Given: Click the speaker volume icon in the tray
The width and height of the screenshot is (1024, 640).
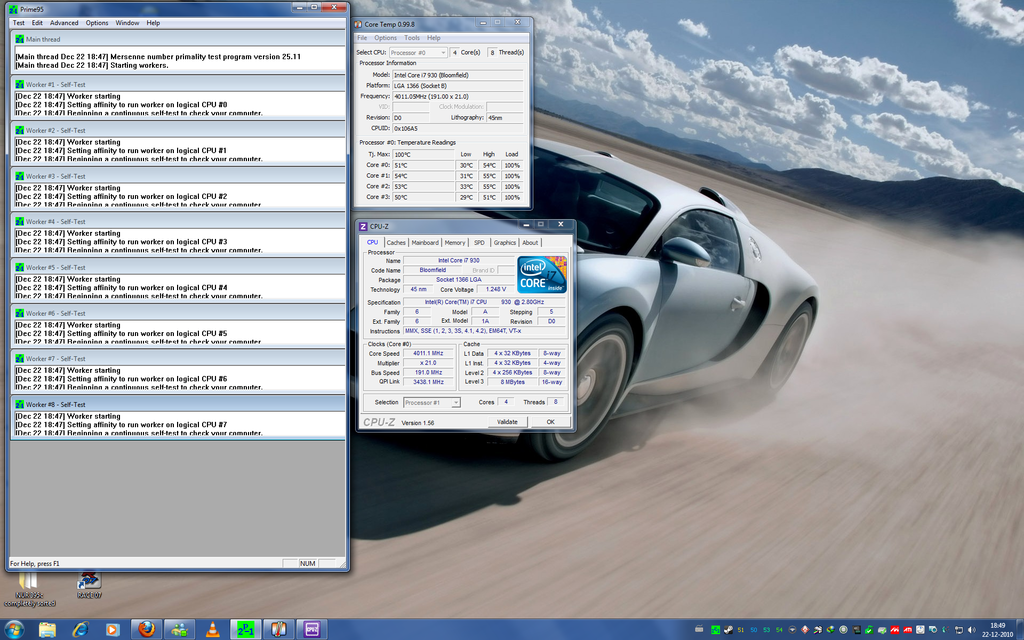Looking at the screenshot, I should pos(971,630).
